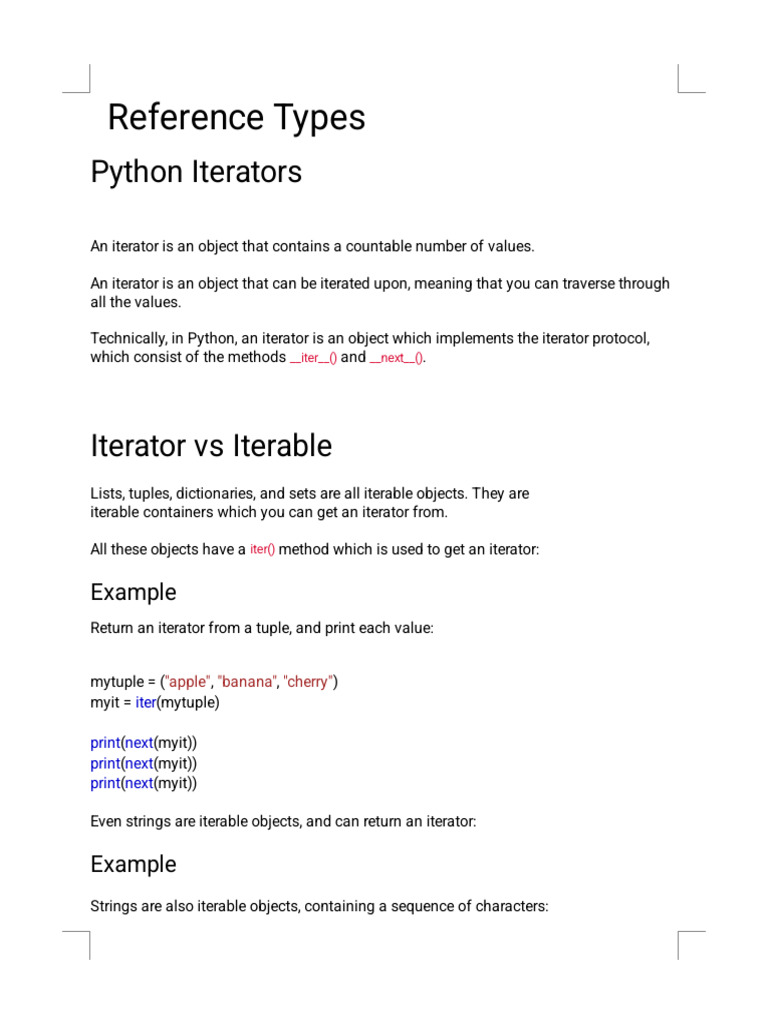This screenshot has height=1024, width=768.
Task: Click the first "Example" heading above the tuple description
Action: [133, 592]
